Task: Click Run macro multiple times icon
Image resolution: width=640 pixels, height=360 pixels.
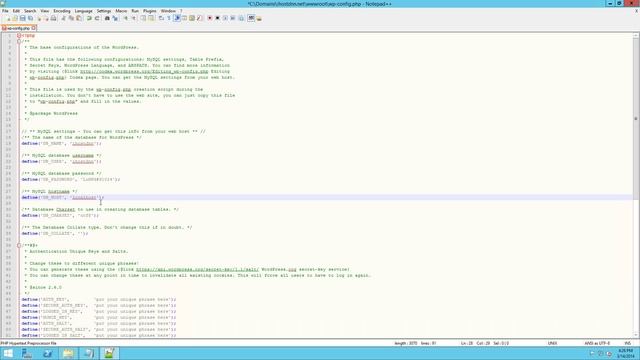Action: [x=233, y=18]
